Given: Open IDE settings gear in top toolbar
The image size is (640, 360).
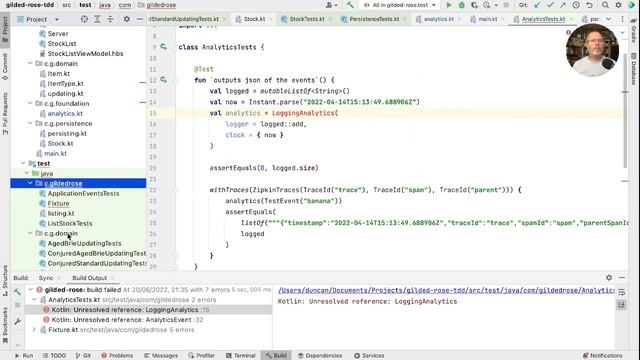Looking at the screenshot, I should pyautogui.click(x=618, y=5).
